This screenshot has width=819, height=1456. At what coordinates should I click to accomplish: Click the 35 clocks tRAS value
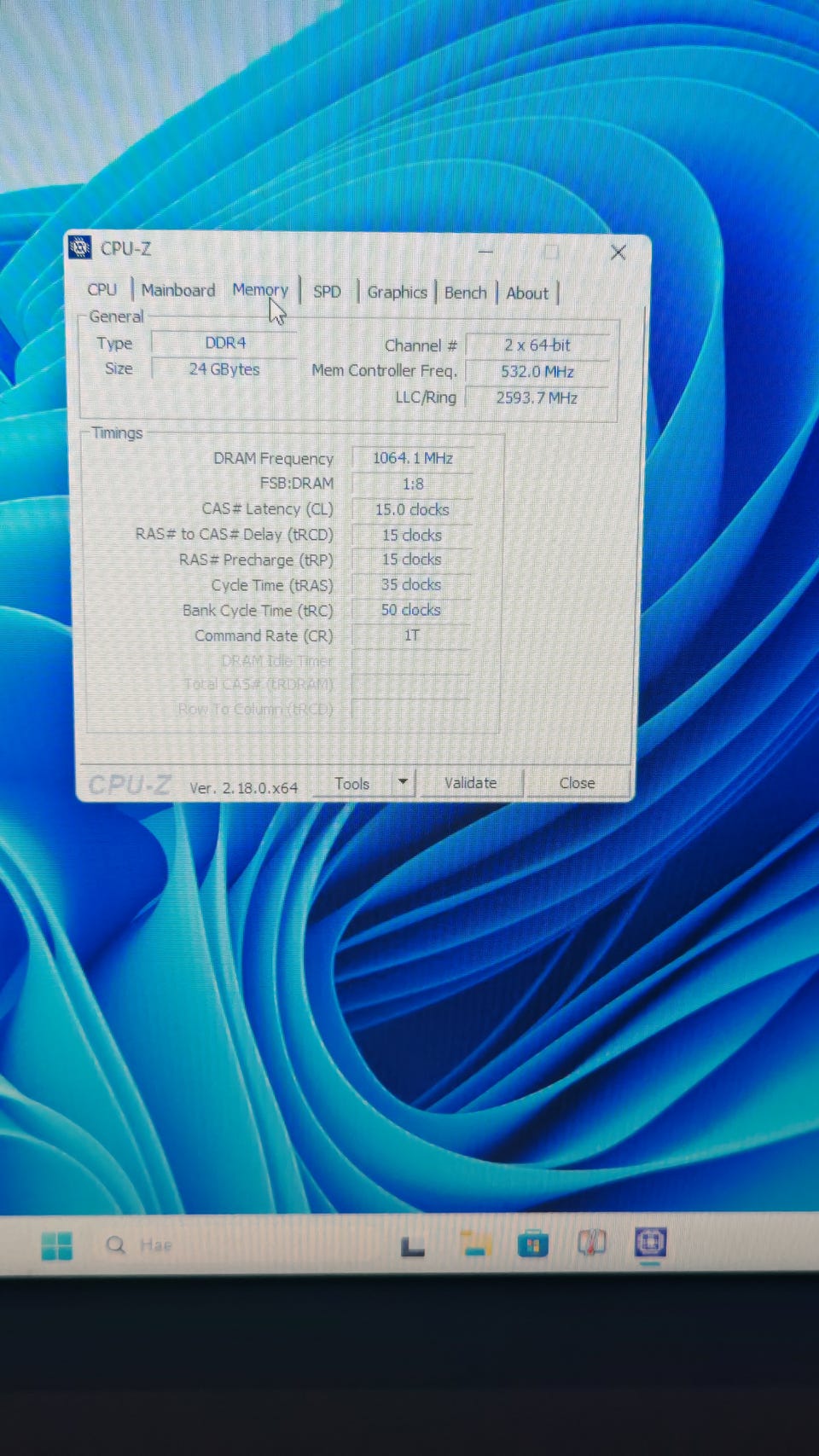coord(411,585)
